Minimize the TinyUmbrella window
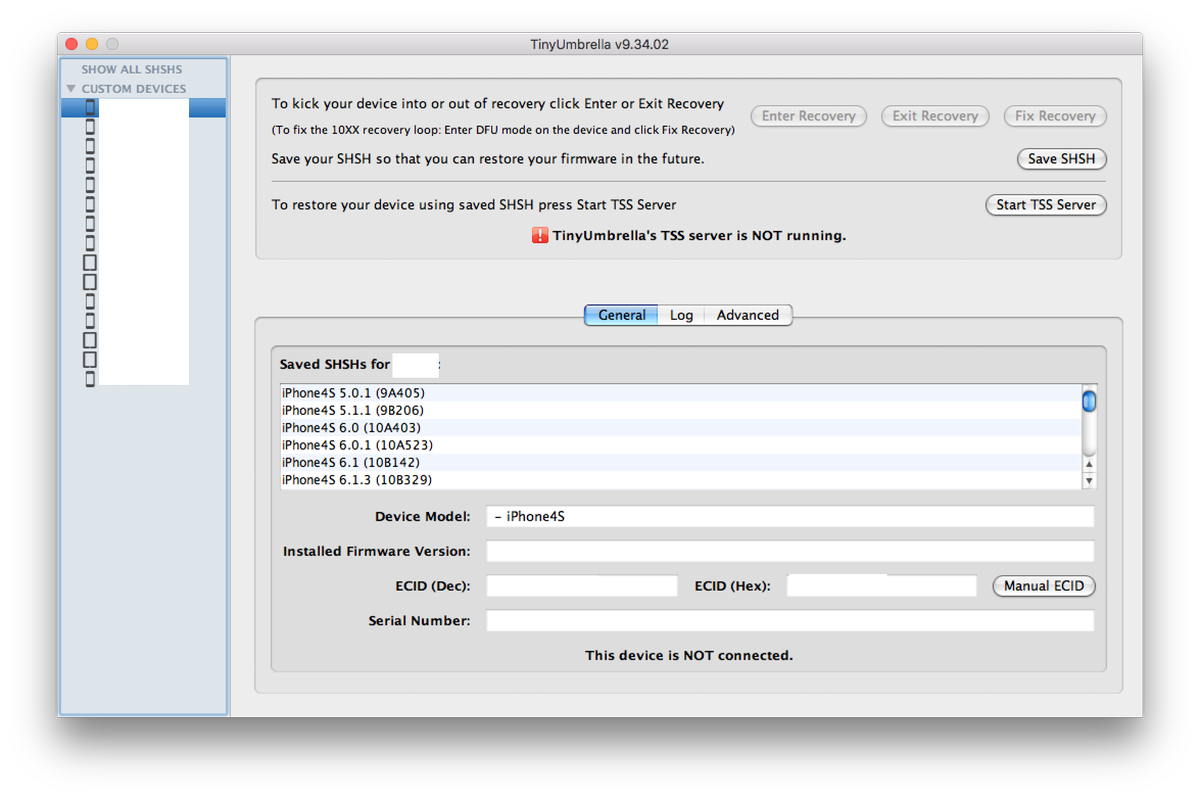Image resolution: width=1200 pixels, height=799 pixels. (x=92, y=44)
